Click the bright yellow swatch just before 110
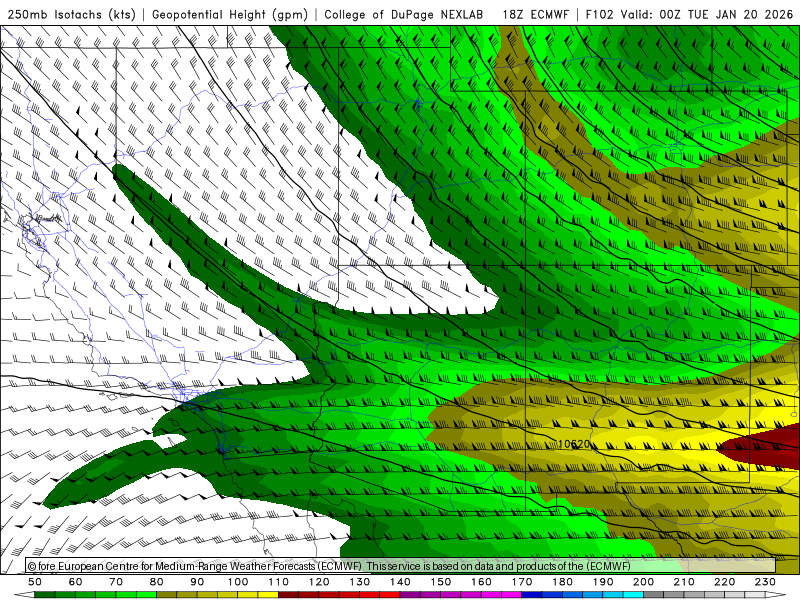Viewport: 800px width, 600px height. point(268,595)
